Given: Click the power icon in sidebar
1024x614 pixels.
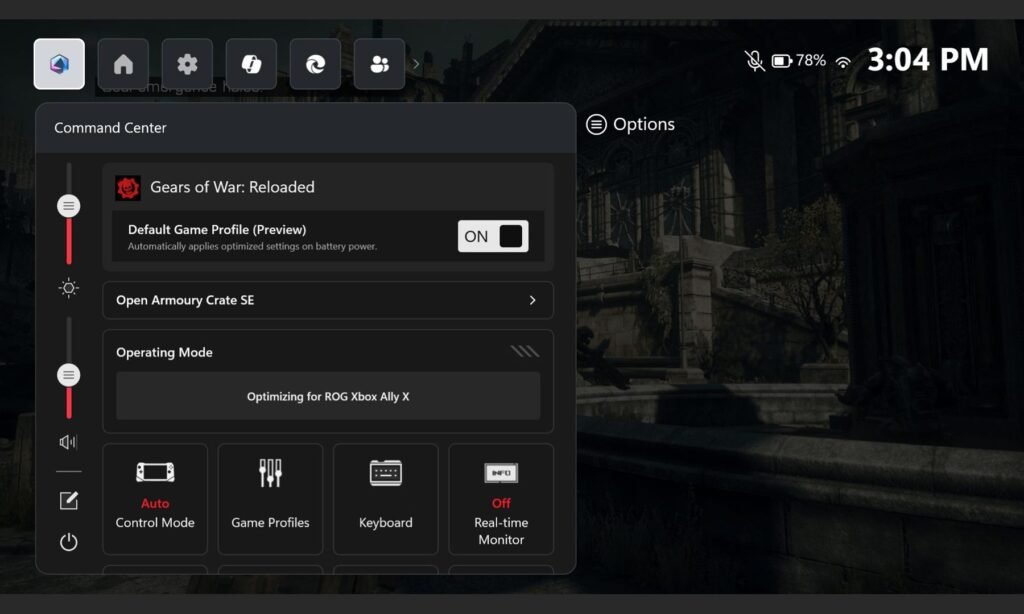Looking at the screenshot, I should tap(69, 542).
